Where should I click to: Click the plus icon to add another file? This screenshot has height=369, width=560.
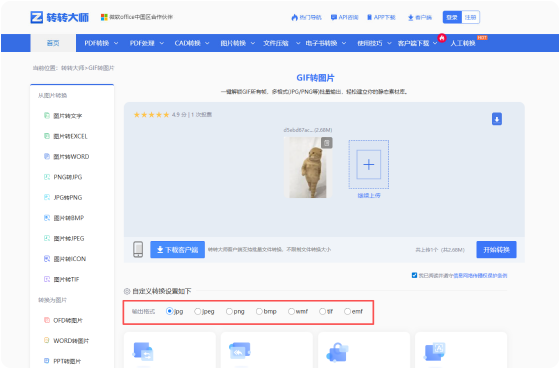[369, 164]
